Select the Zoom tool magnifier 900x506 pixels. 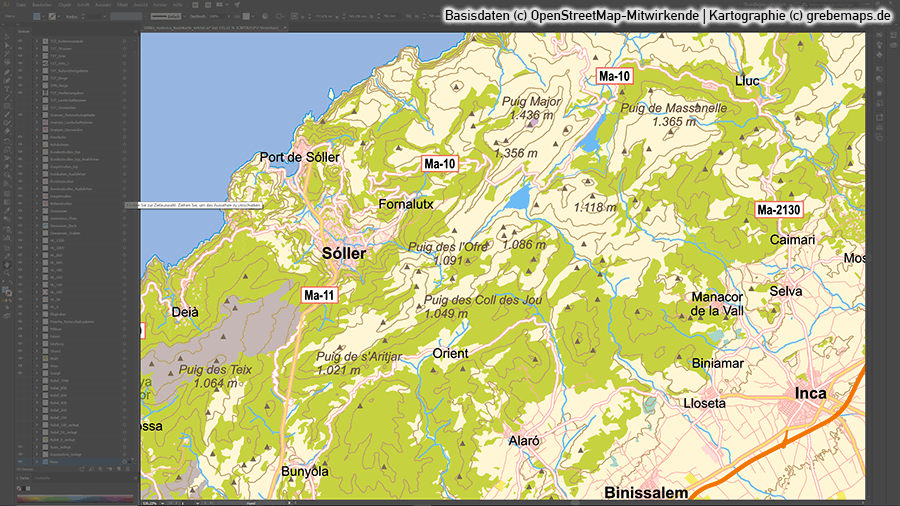pyautogui.click(x=7, y=272)
